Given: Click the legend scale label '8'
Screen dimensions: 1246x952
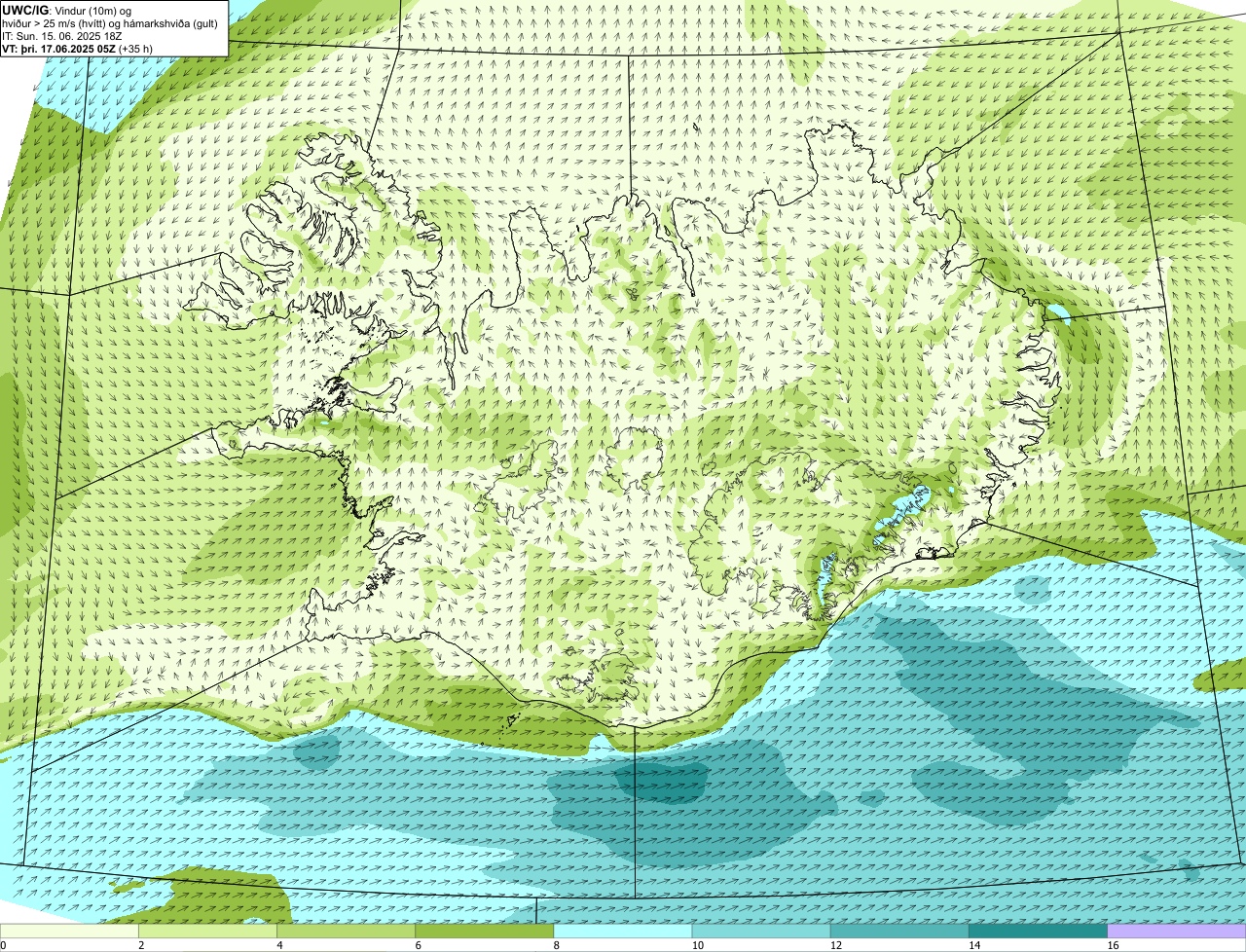Looking at the screenshot, I should click(x=557, y=945).
